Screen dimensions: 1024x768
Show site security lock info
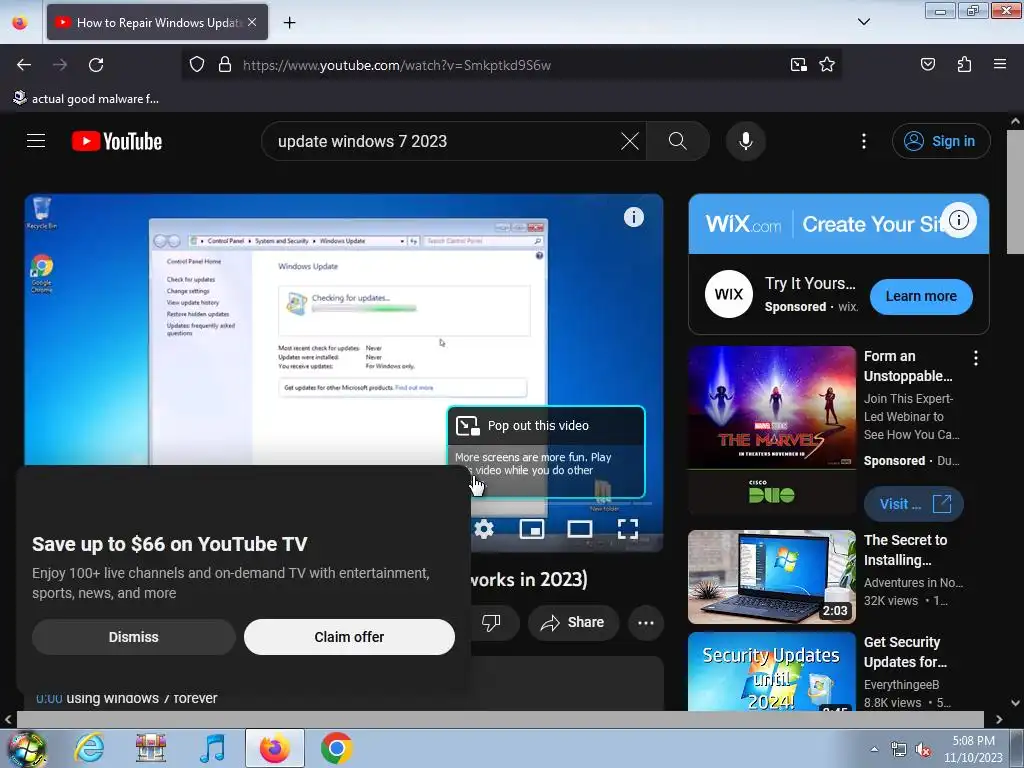[225, 65]
